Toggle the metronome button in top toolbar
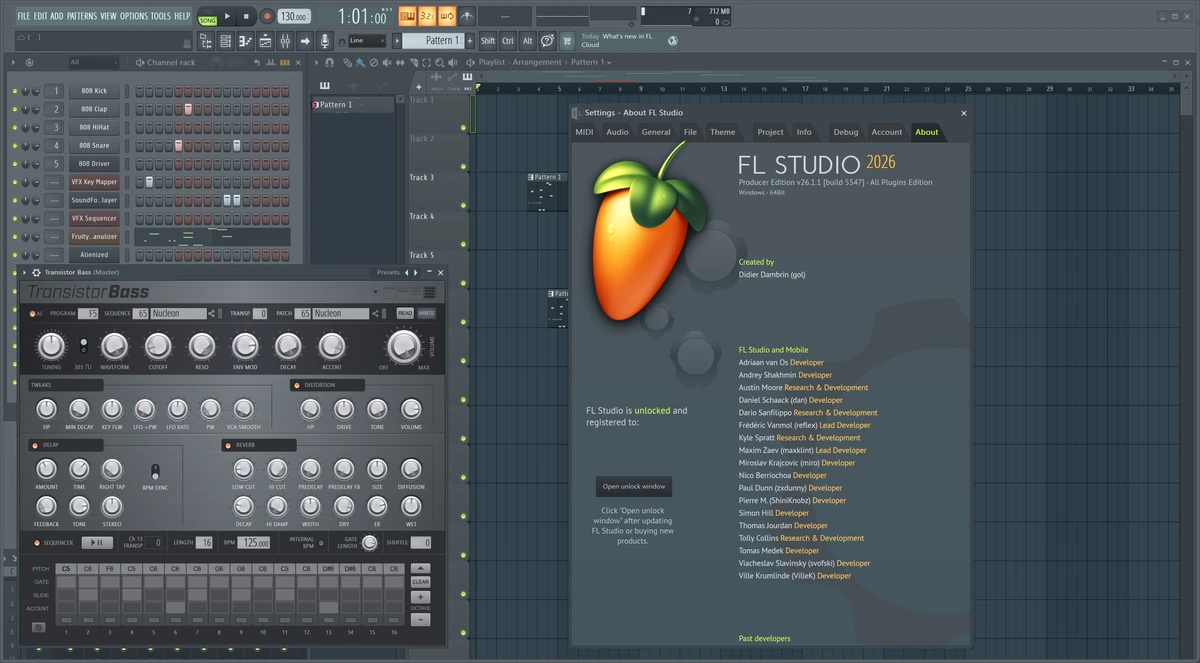The height and width of the screenshot is (663, 1200). 466,17
